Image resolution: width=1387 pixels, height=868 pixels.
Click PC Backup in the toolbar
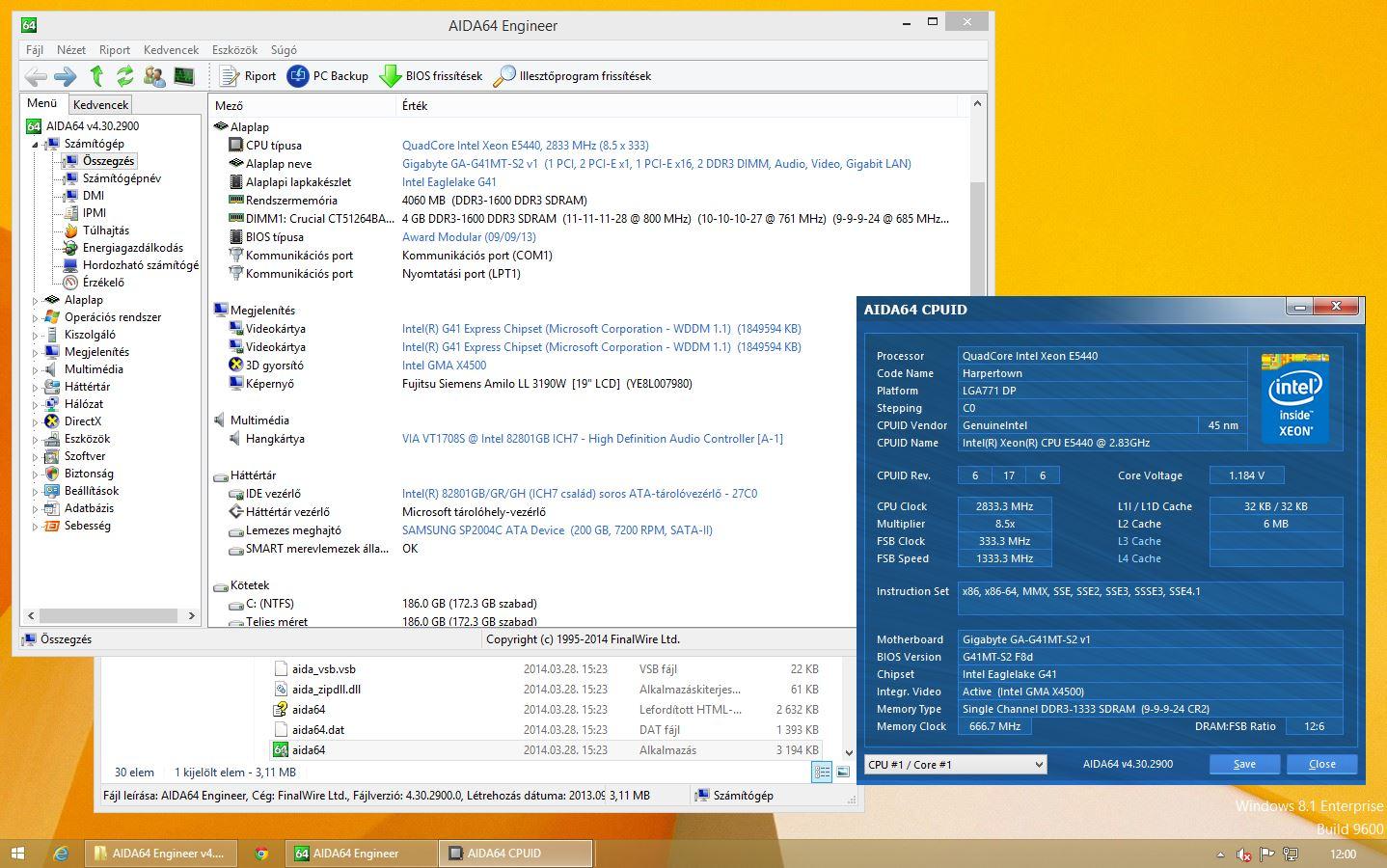pos(328,76)
